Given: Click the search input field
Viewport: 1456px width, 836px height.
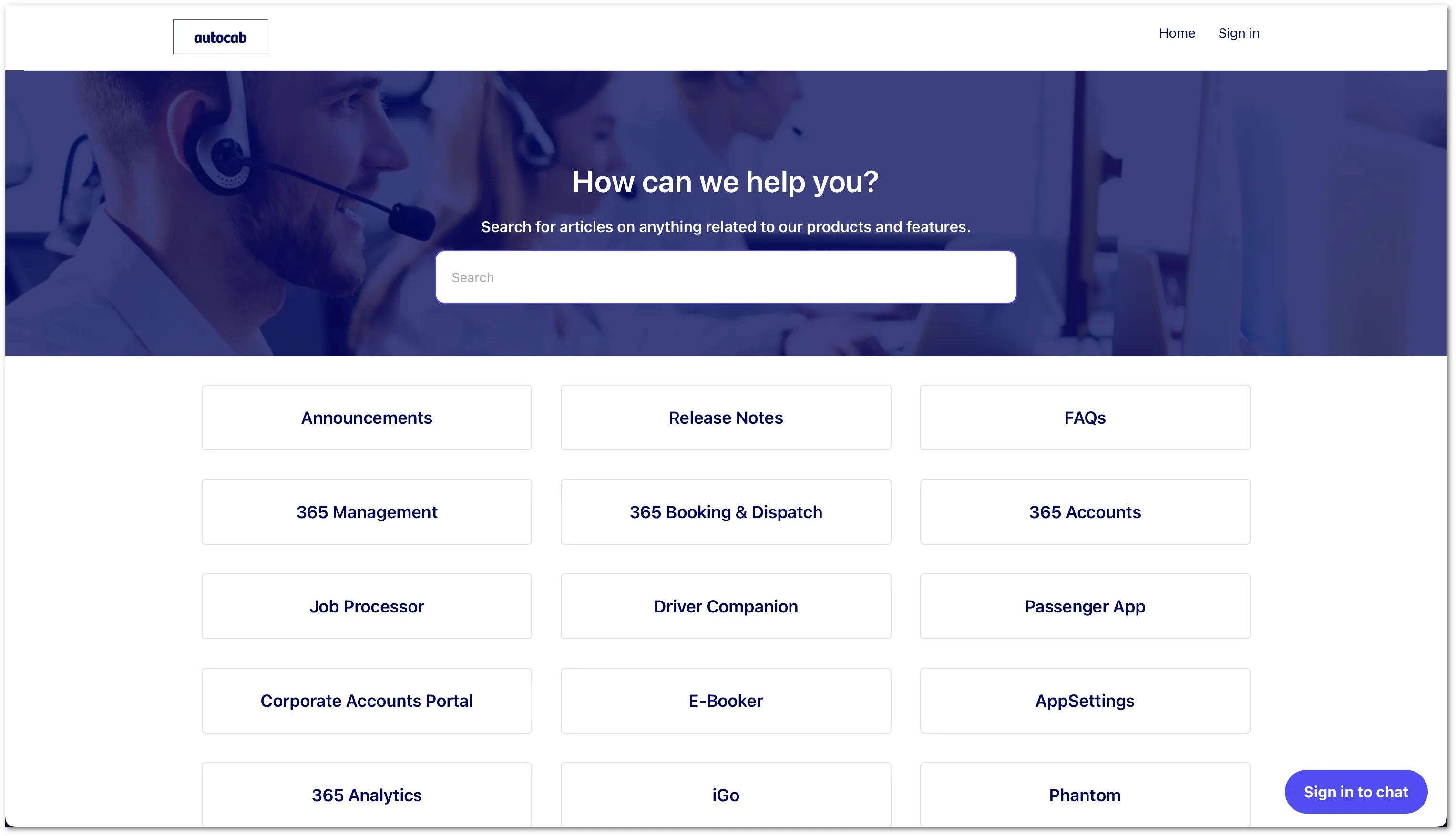Looking at the screenshot, I should coord(726,277).
